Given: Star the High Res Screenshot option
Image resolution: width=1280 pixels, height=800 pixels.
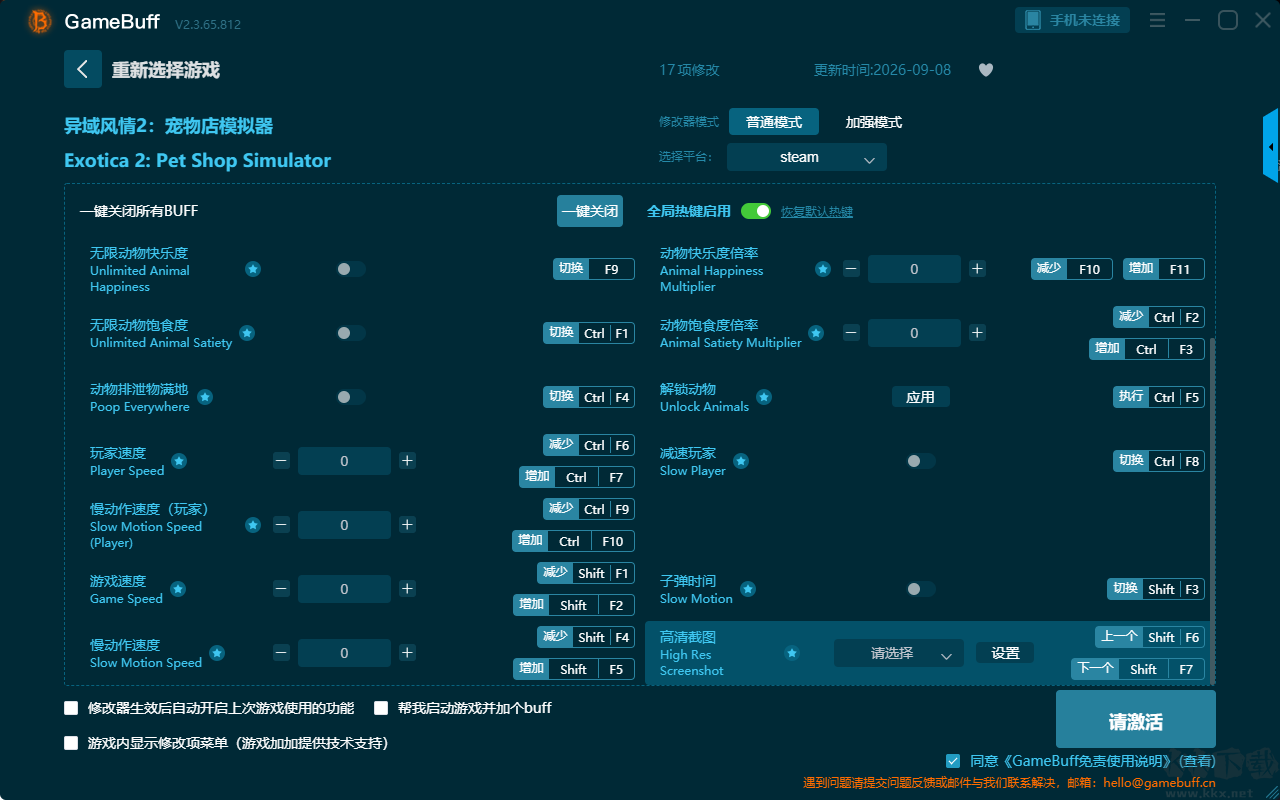Looking at the screenshot, I should click(792, 653).
